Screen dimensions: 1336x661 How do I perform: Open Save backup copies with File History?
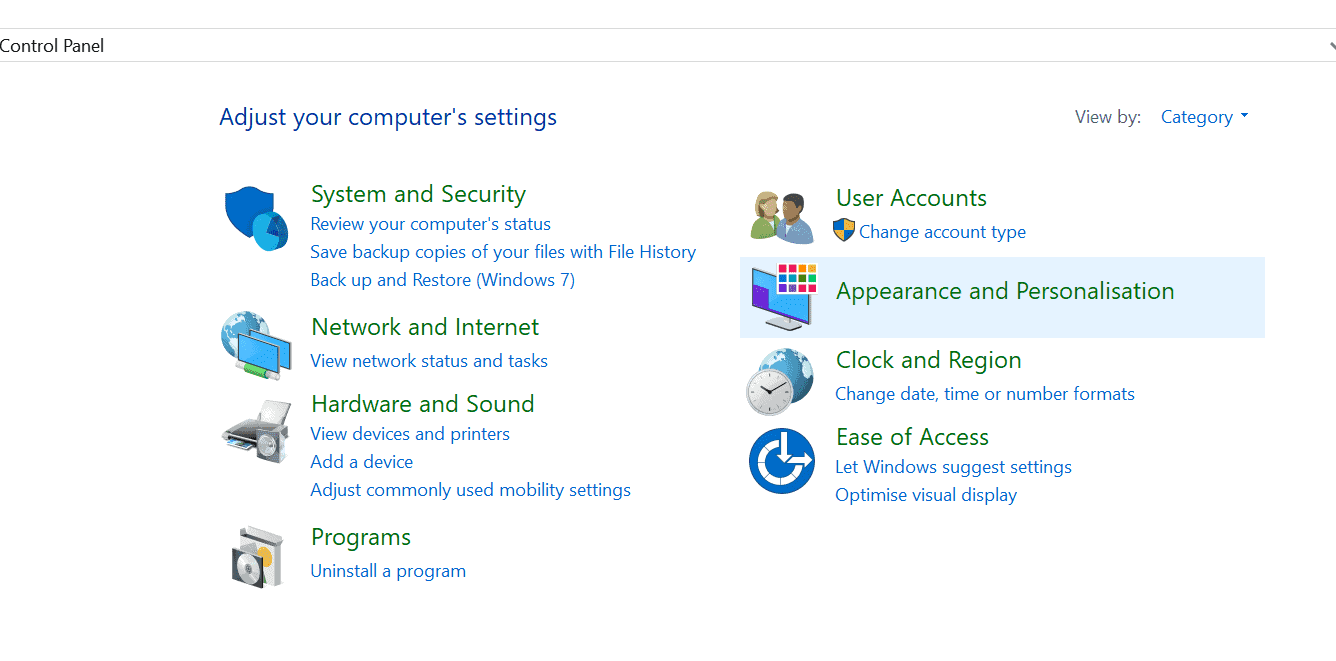[503, 252]
